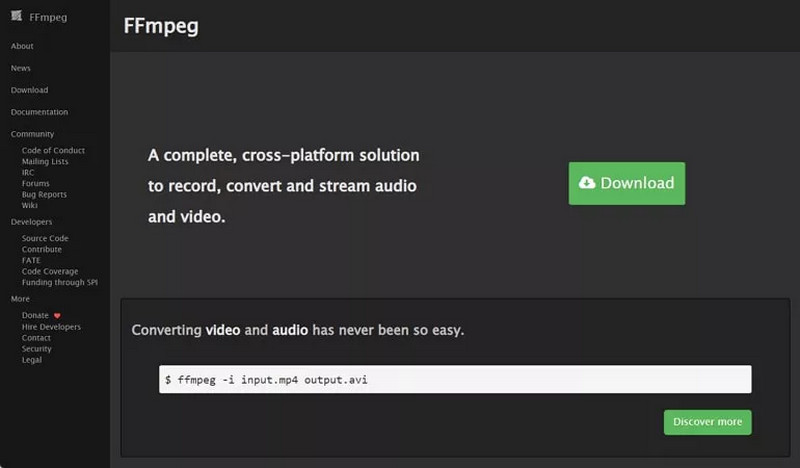Click the red heart icon beside Donate
This screenshot has height=468, width=800.
click(x=57, y=316)
